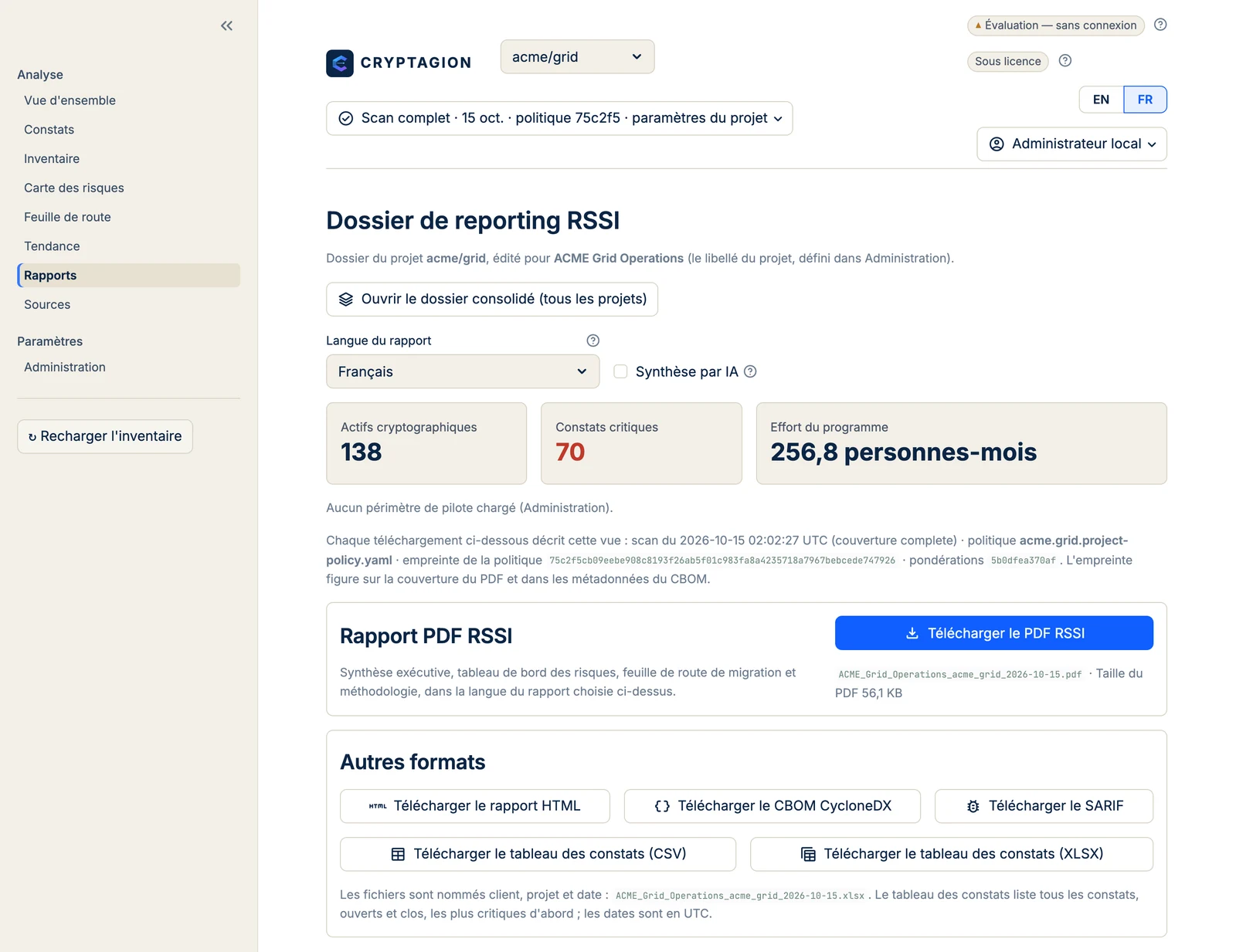Open the consolidated dossier for all projects
Image resolution: width=1236 pixels, height=952 pixels.
492,299
